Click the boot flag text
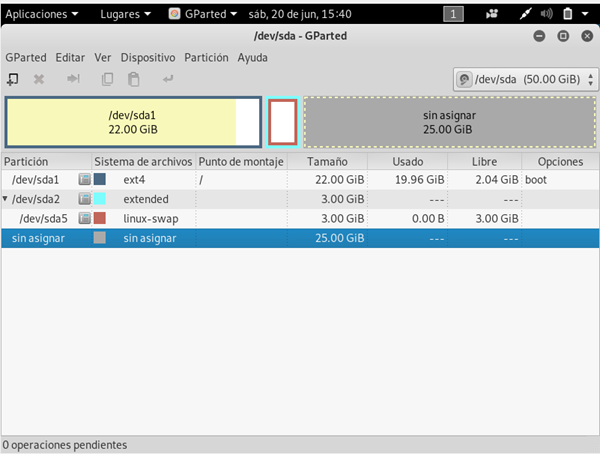Viewport: 600px width, 454px height. coord(536,180)
